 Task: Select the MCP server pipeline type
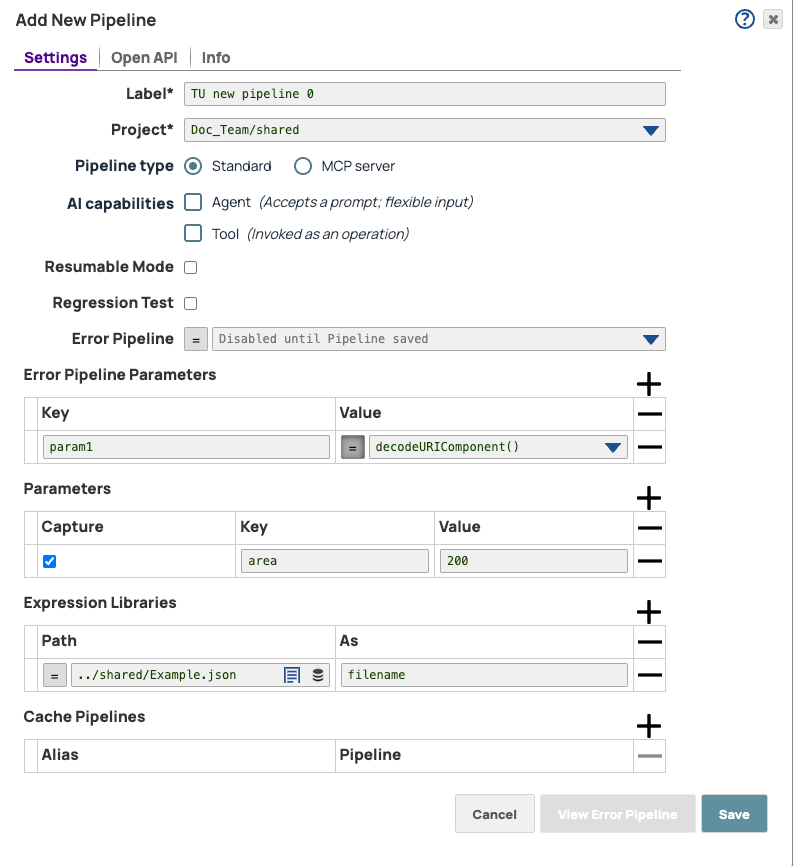coord(302,166)
